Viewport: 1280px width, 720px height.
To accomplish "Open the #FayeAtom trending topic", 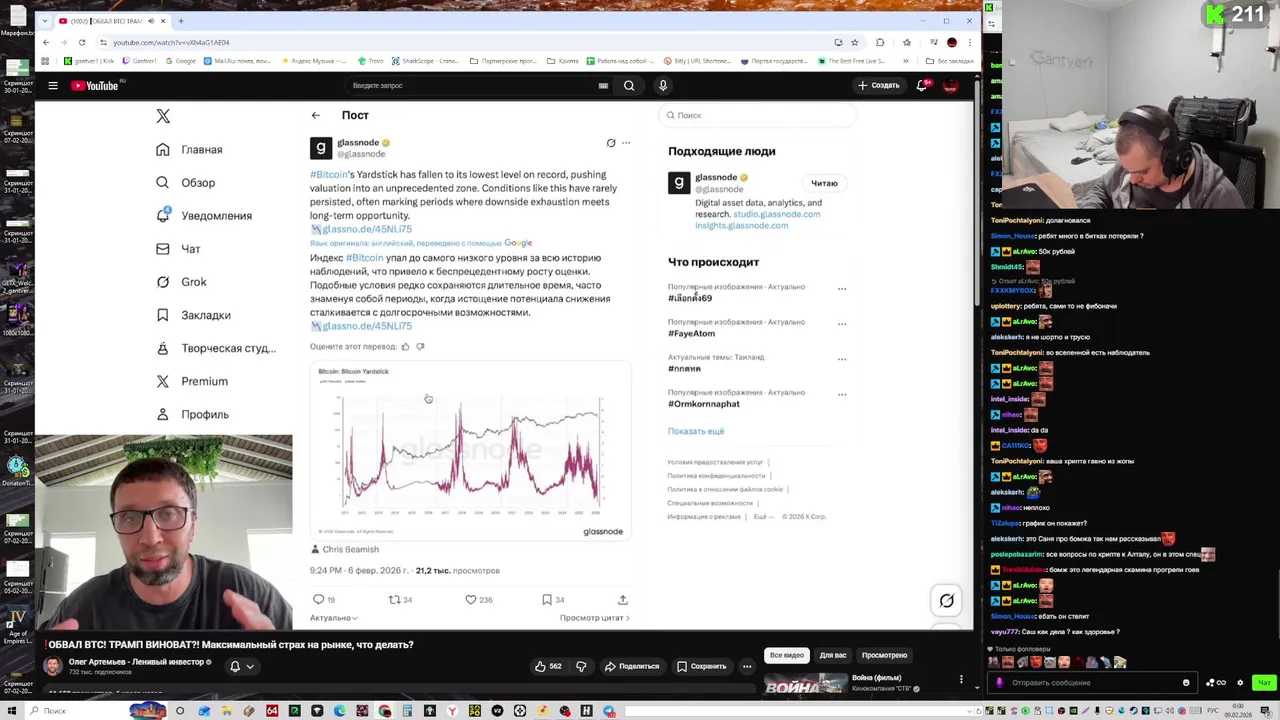I will (x=692, y=334).
